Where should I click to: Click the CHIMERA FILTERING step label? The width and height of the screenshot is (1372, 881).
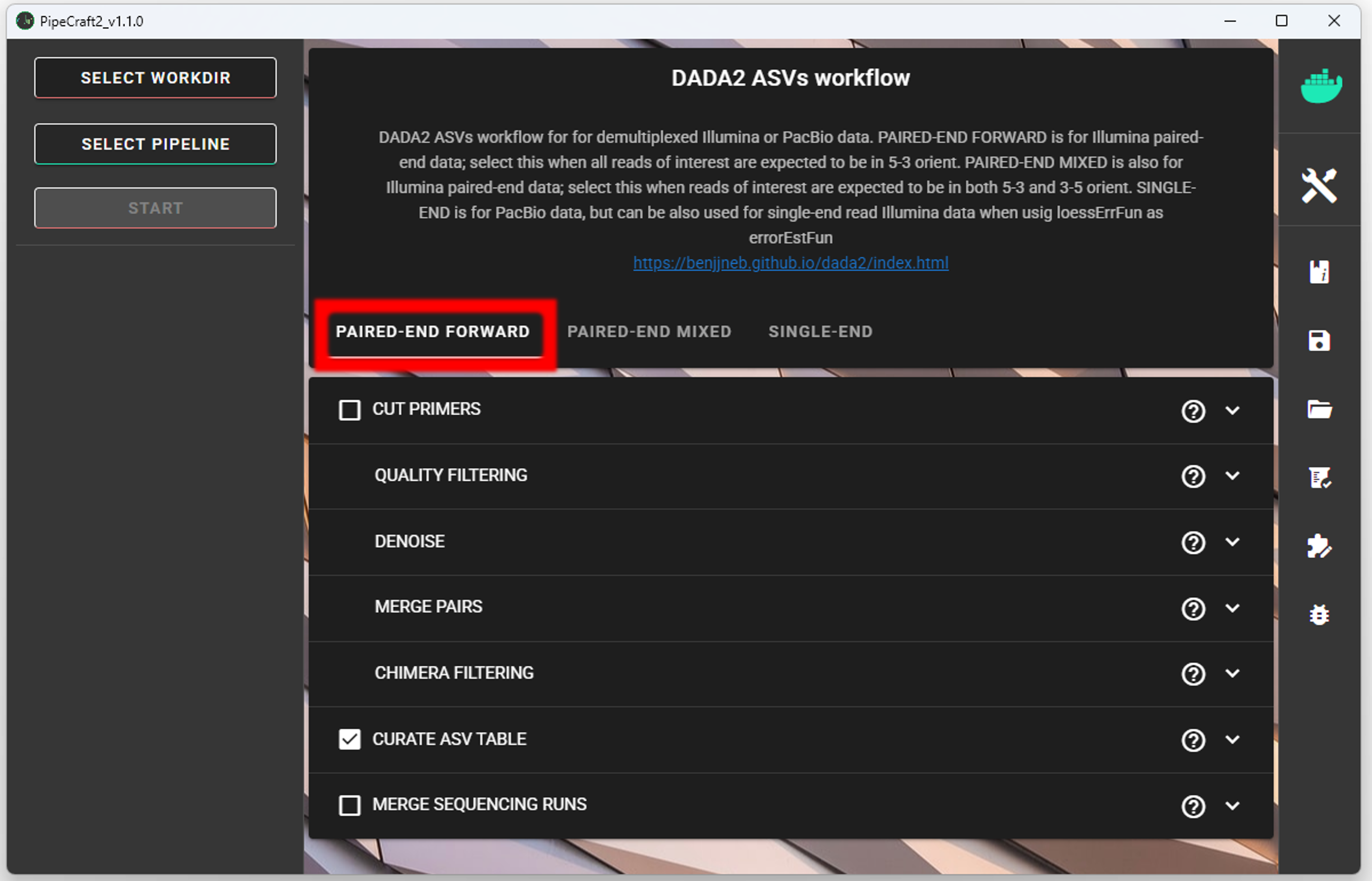[454, 673]
